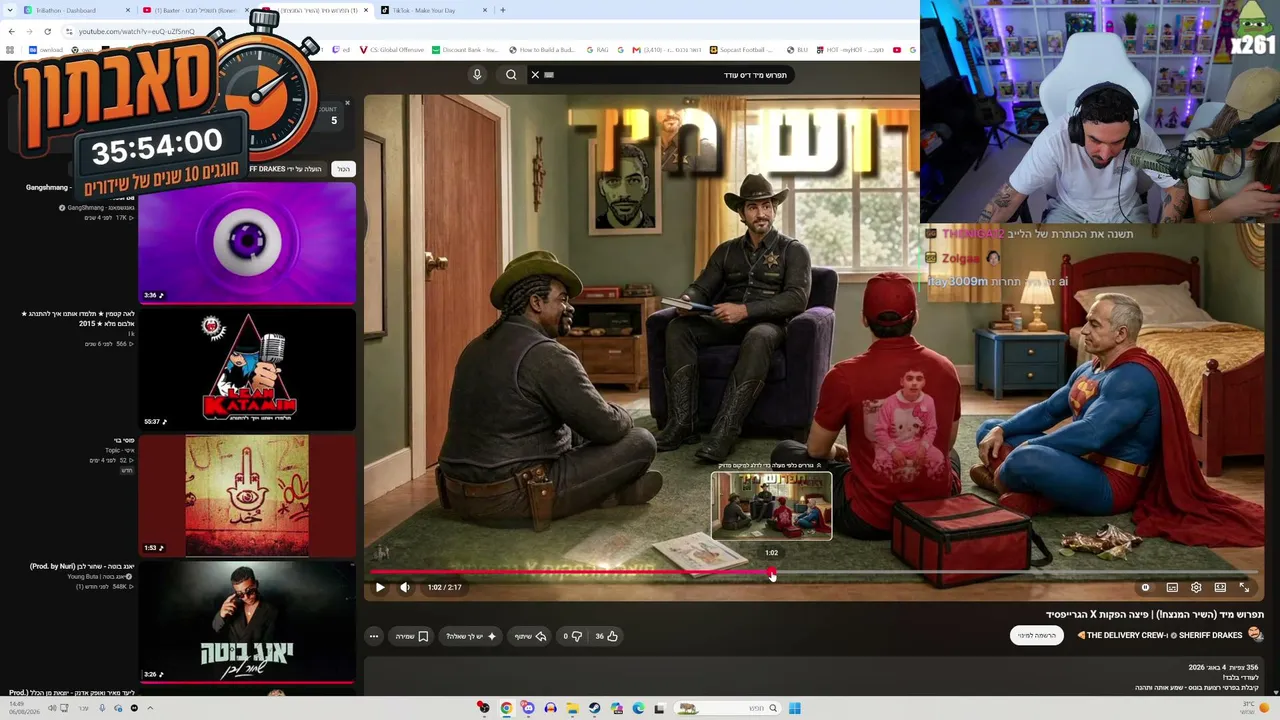The width and height of the screenshot is (1280, 720).
Task: Open the player settings gear
Action: (1196, 587)
